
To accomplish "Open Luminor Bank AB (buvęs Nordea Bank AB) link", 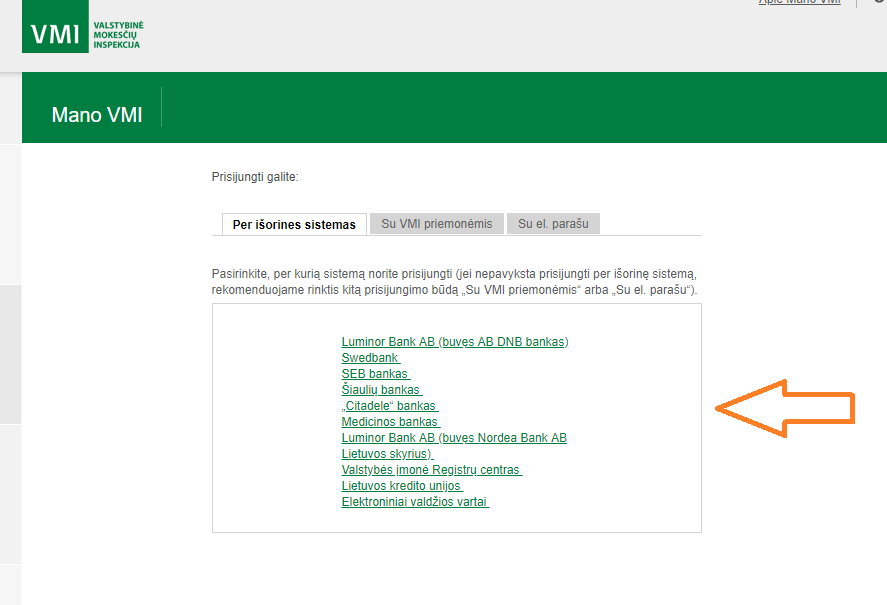I will [x=454, y=437].
